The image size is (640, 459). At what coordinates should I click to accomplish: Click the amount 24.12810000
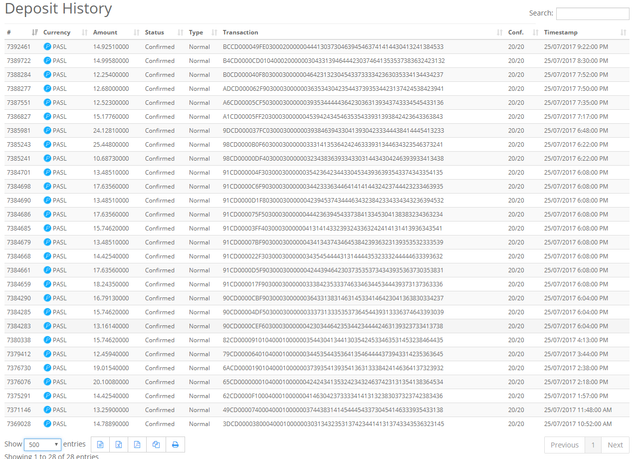[111, 130]
